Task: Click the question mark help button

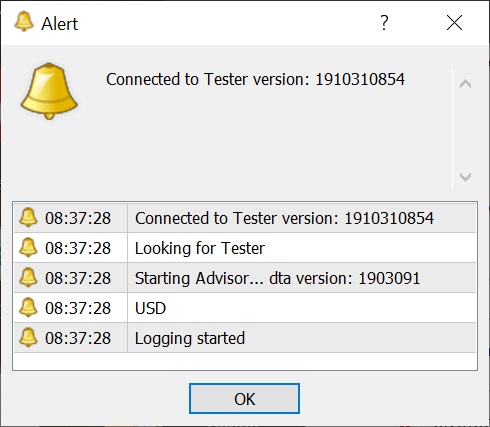Action: tap(384, 23)
